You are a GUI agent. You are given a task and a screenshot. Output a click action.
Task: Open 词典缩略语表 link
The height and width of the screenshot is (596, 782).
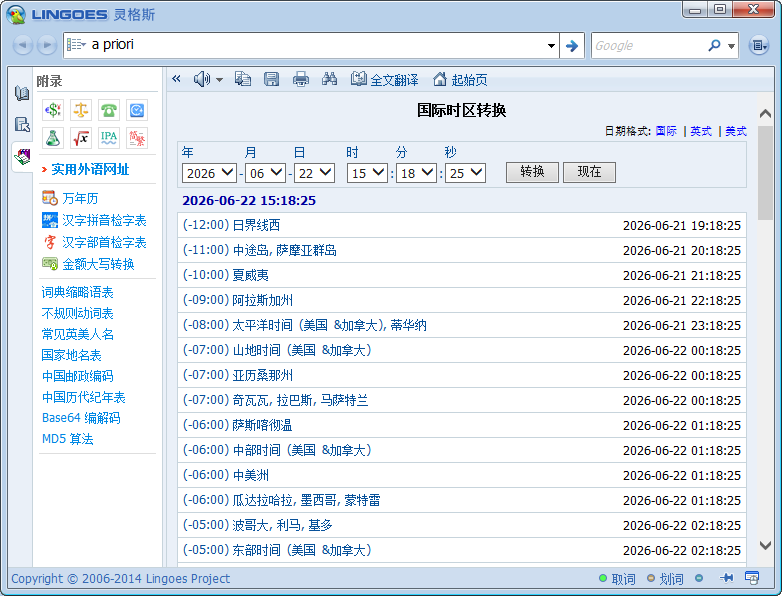(77, 292)
